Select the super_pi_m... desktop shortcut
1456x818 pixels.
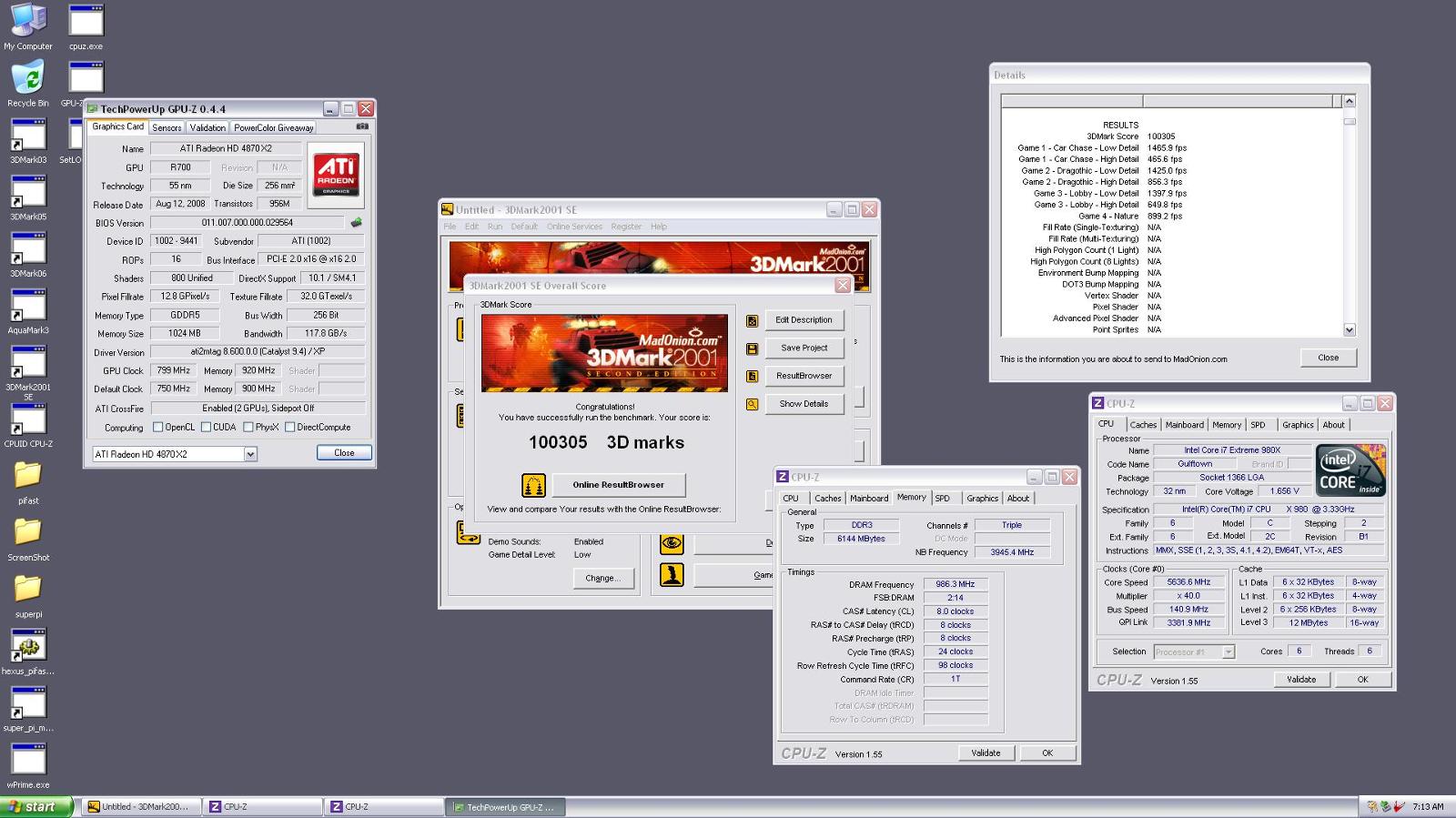tap(28, 709)
